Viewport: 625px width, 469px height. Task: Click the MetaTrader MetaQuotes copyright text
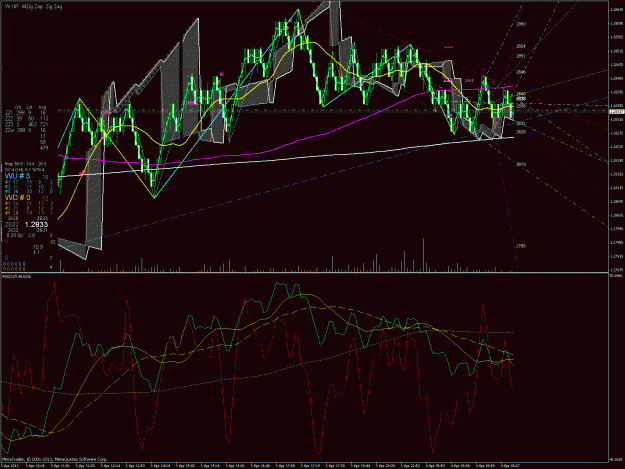click(x=55, y=459)
